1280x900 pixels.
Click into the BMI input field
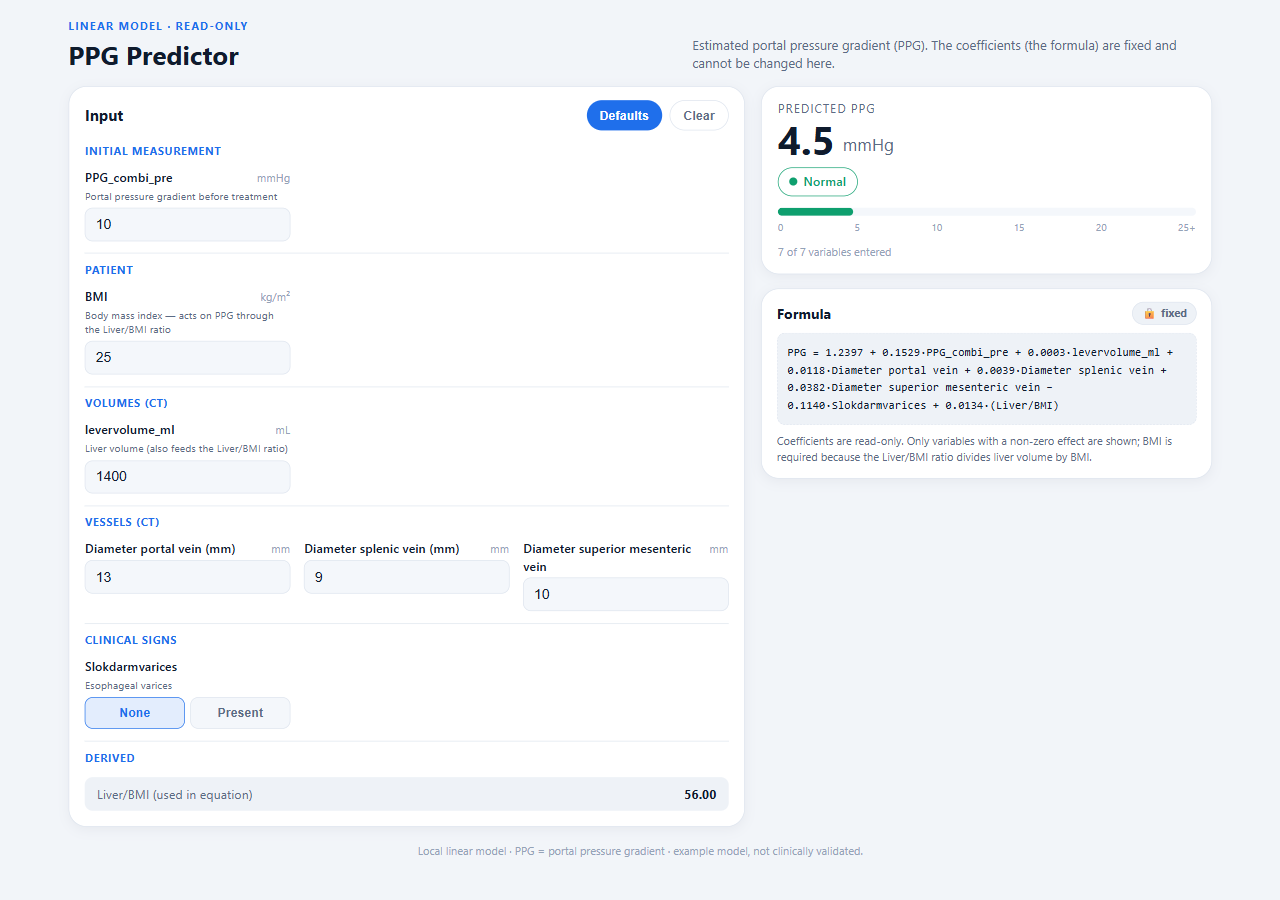tap(188, 357)
